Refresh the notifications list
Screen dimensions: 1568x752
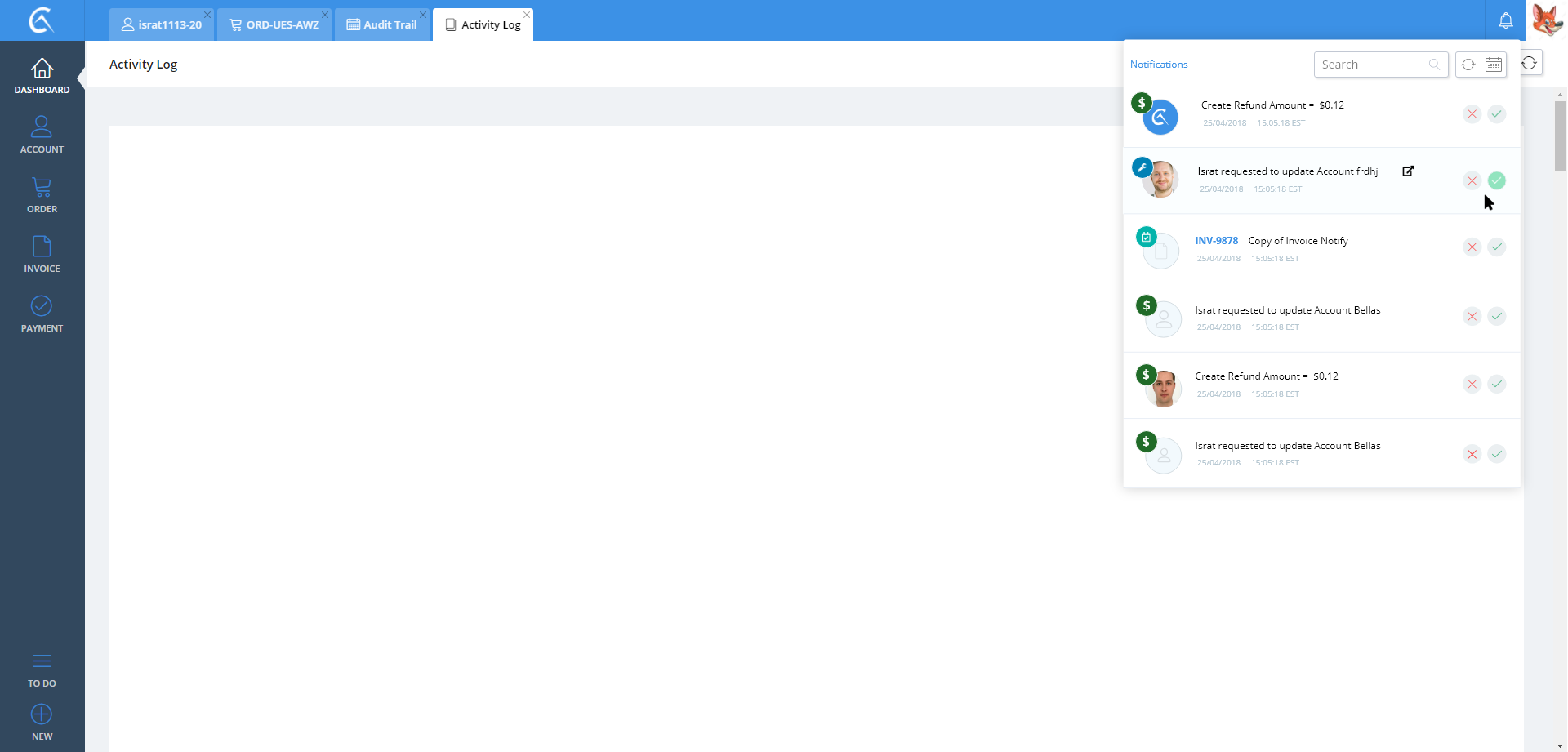pos(1468,65)
